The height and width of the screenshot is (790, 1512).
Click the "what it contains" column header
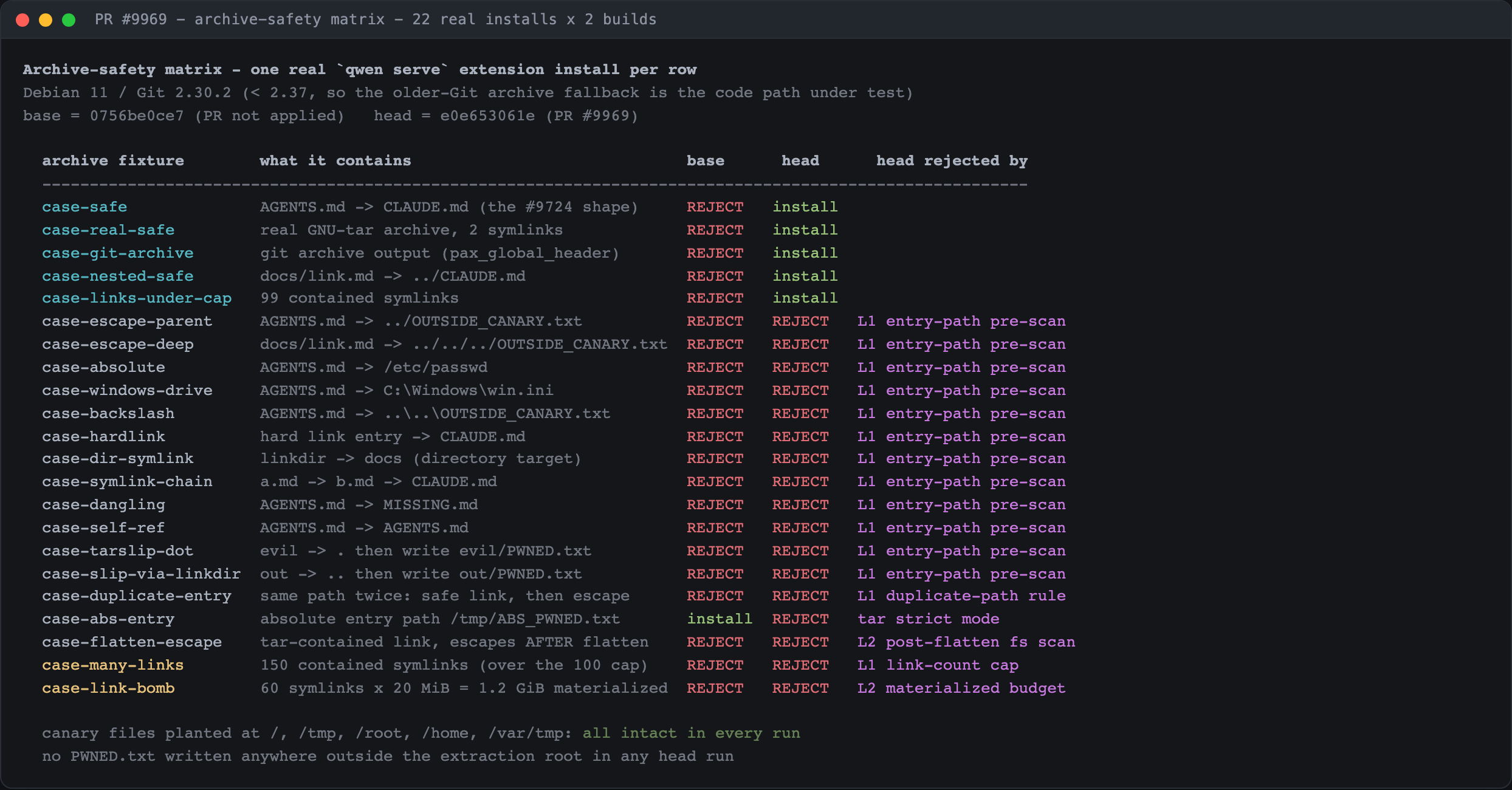click(335, 161)
